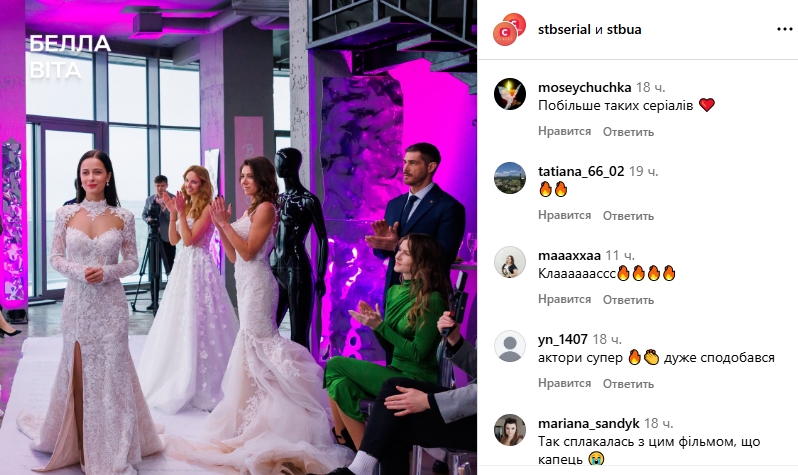798x475 pixels.
Task: Like the comment from moseychuchka
Action: pos(564,131)
